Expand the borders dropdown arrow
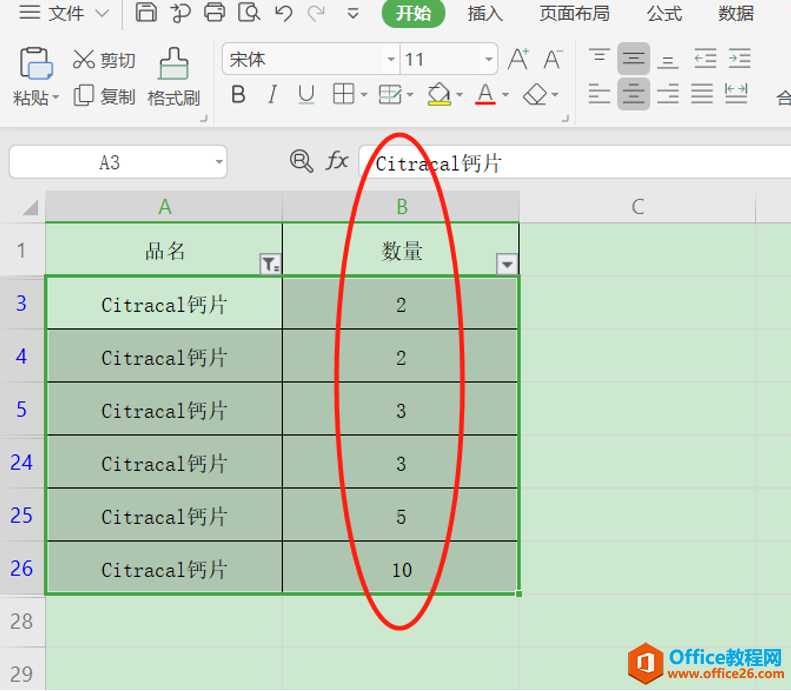 [x=364, y=95]
